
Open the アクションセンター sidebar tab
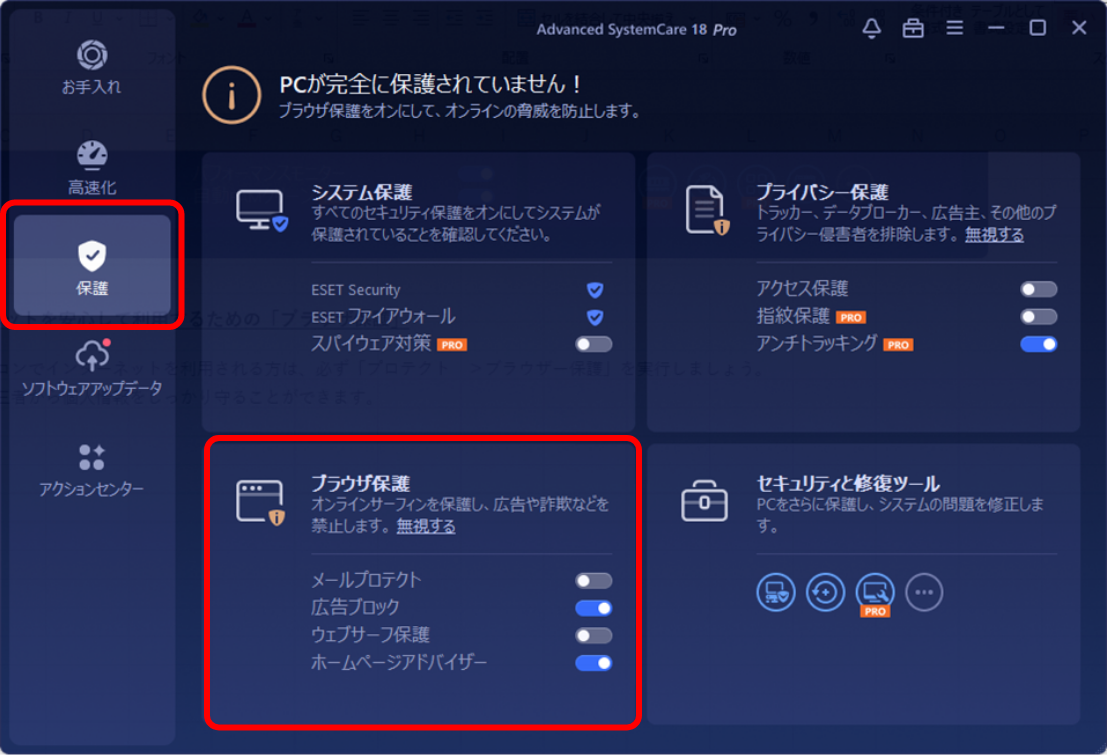(92, 470)
